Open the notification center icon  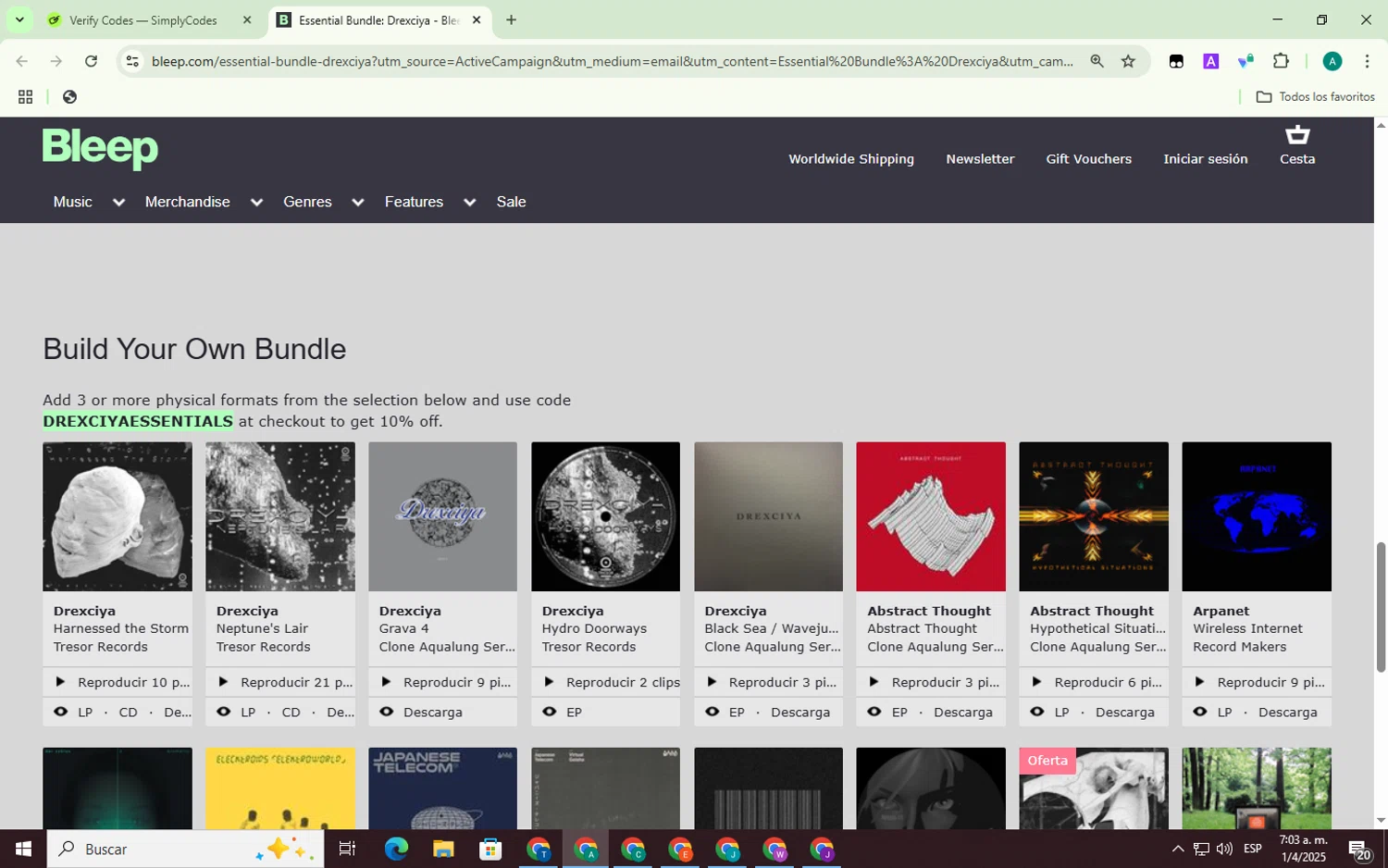(1359, 849)
